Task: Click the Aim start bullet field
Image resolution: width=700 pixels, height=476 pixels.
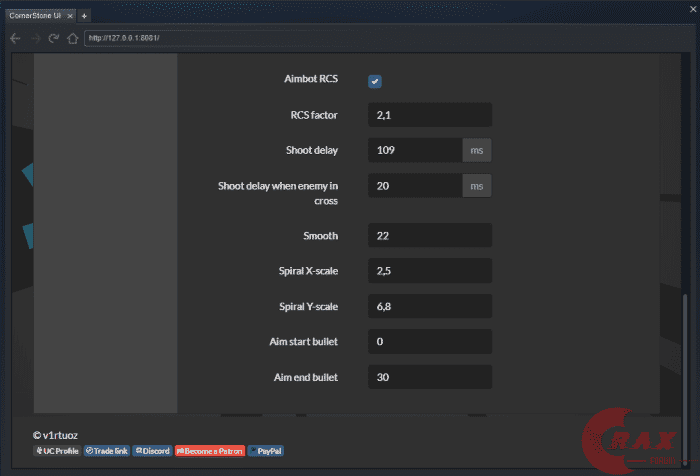Action: coord(430,342)
